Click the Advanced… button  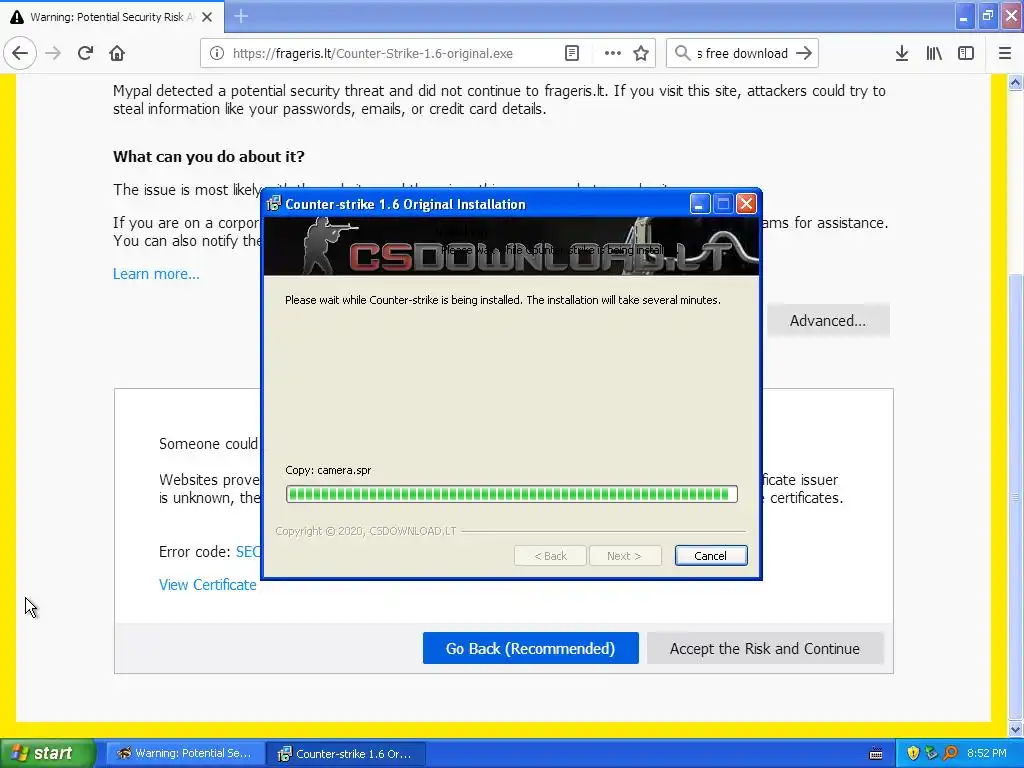[x=827, y=321]
